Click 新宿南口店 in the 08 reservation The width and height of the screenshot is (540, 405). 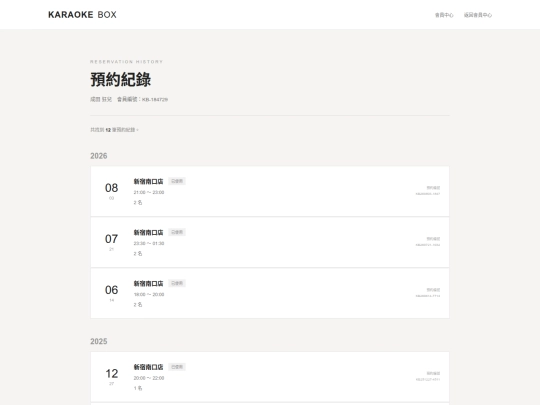click(148, 181)
